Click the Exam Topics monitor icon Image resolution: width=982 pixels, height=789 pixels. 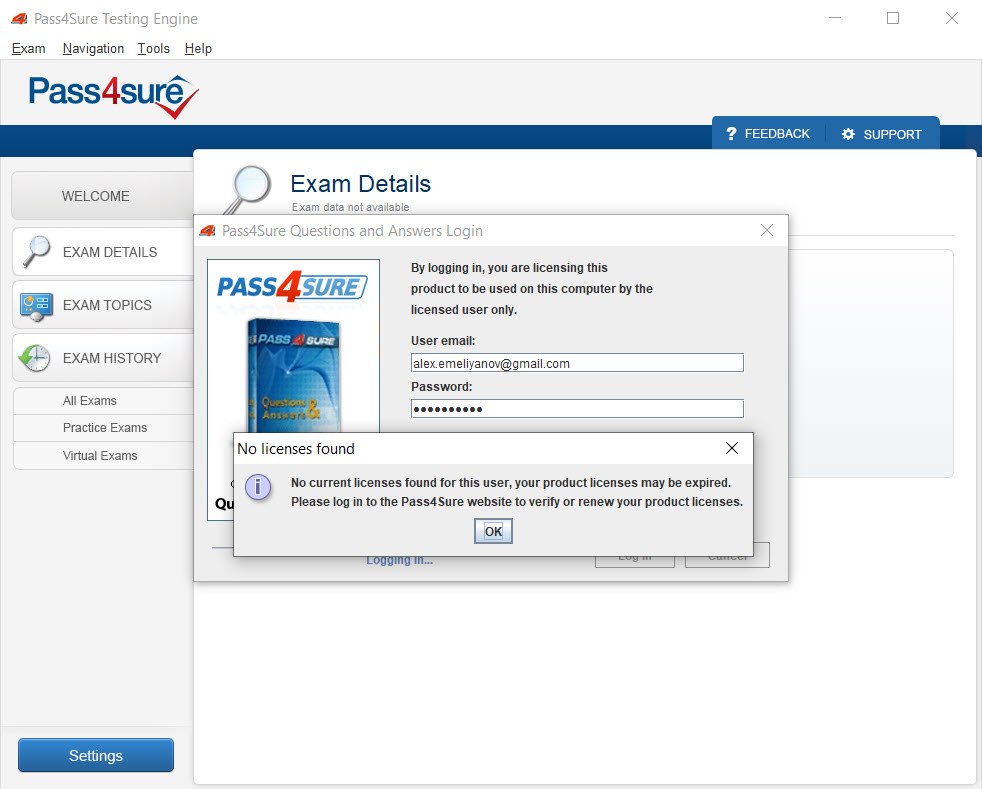tap(36, 306)
